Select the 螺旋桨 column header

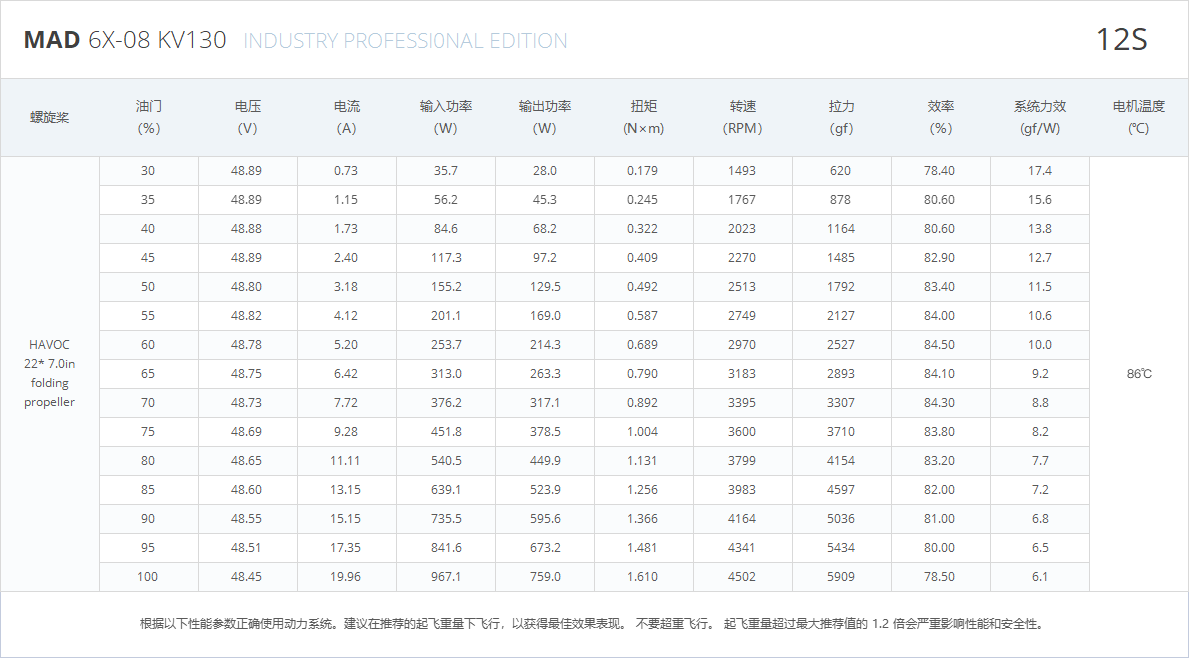49,118
